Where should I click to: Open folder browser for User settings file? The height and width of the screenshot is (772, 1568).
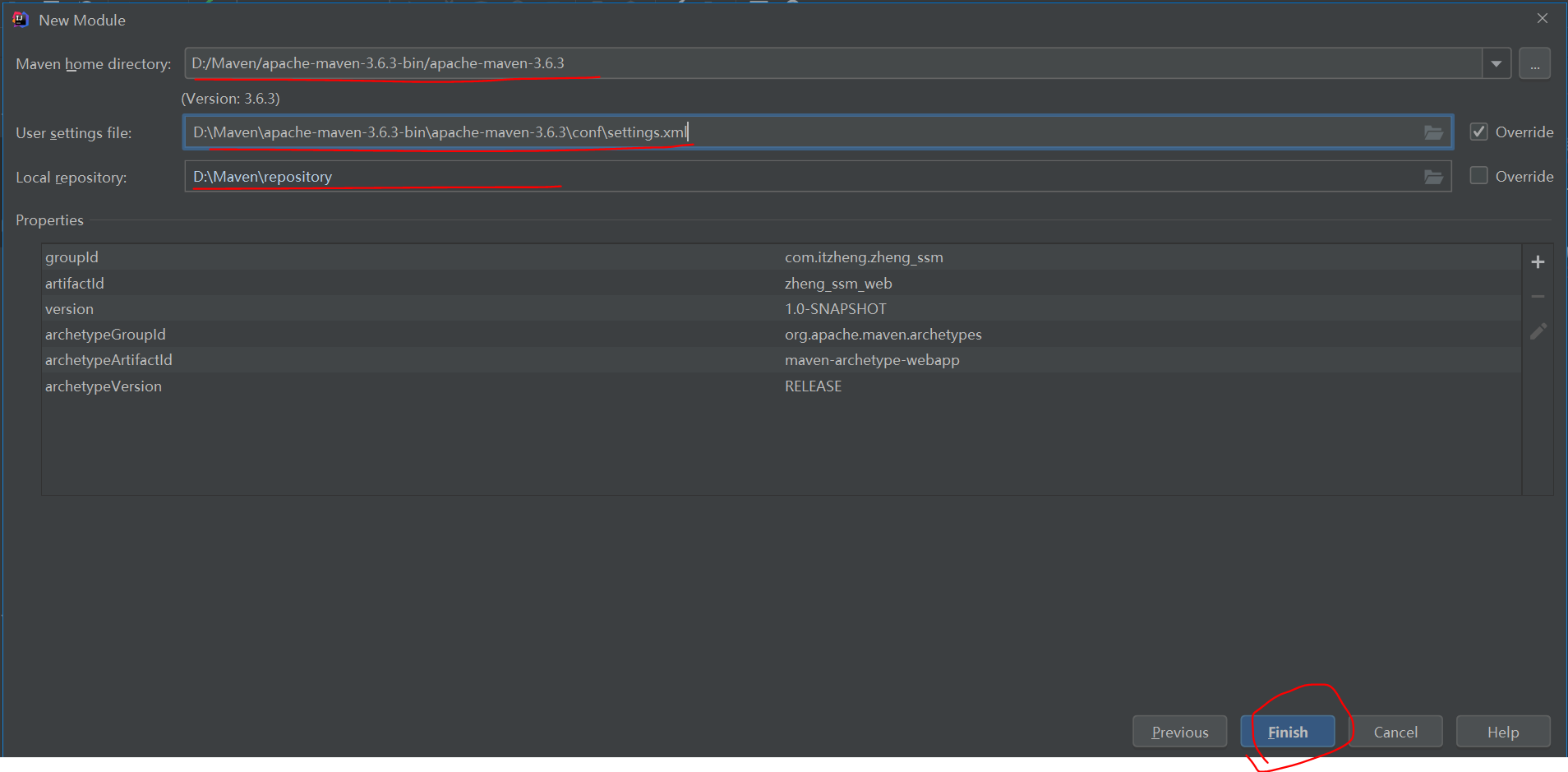1433,132
